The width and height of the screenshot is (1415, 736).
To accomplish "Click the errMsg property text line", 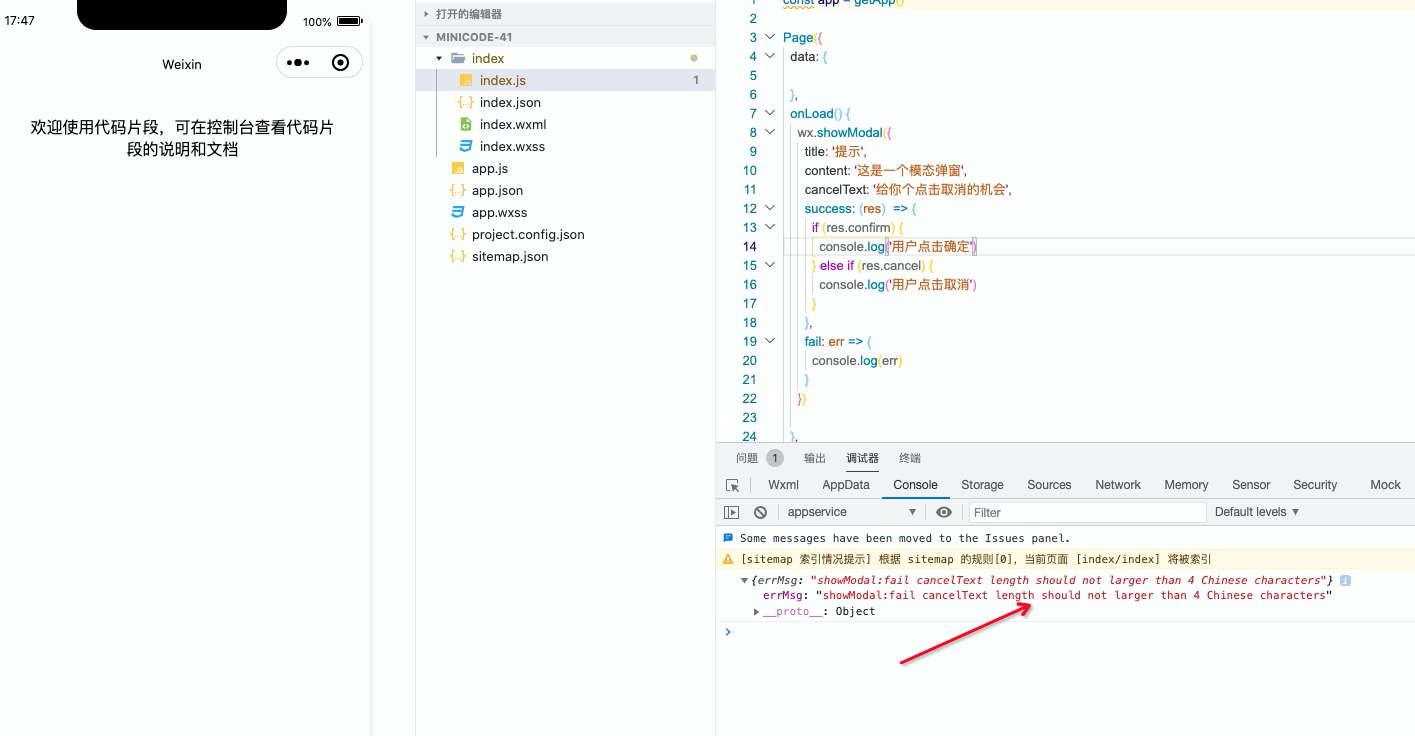I will [x=1048, y=595].
